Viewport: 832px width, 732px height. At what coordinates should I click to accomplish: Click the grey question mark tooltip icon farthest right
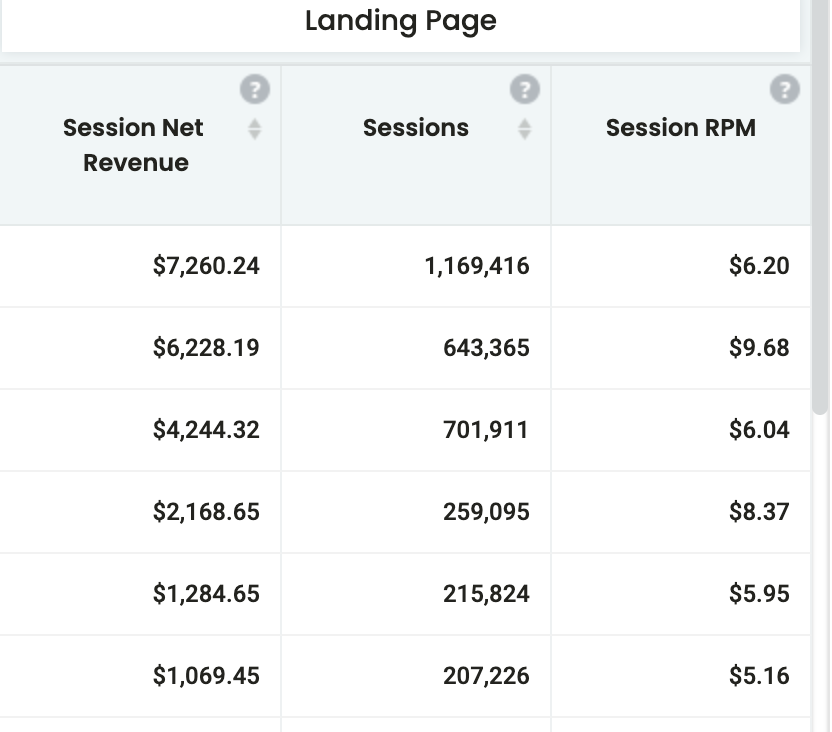point(786,88)
